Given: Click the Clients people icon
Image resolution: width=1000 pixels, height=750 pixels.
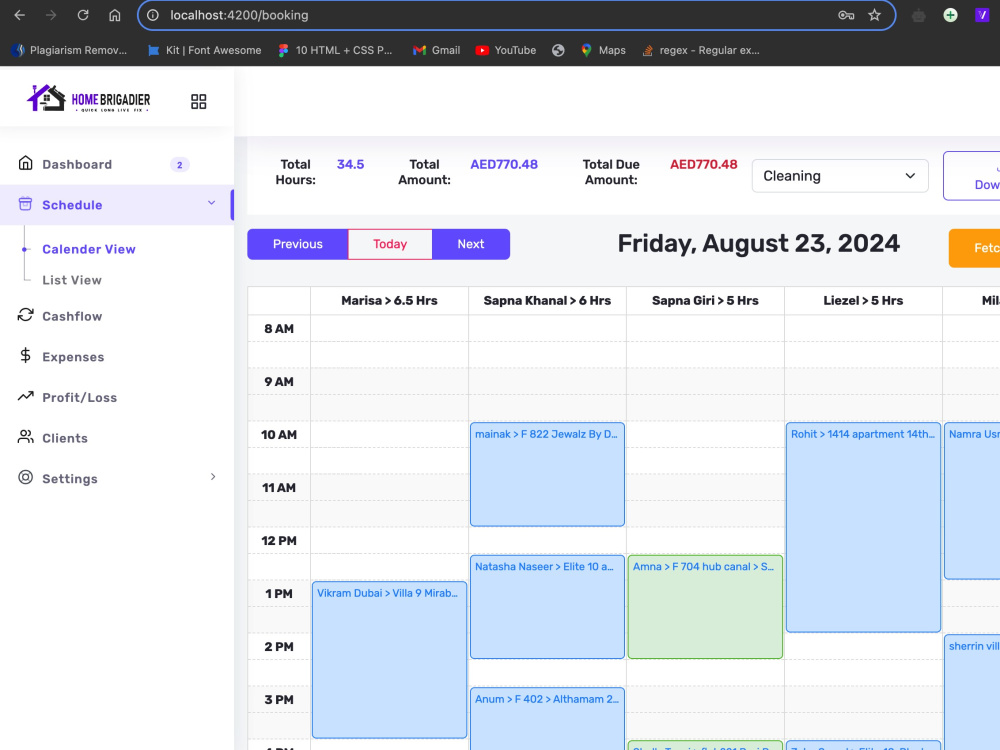Looking at the screenshot, I should click(x=26, y=437).
